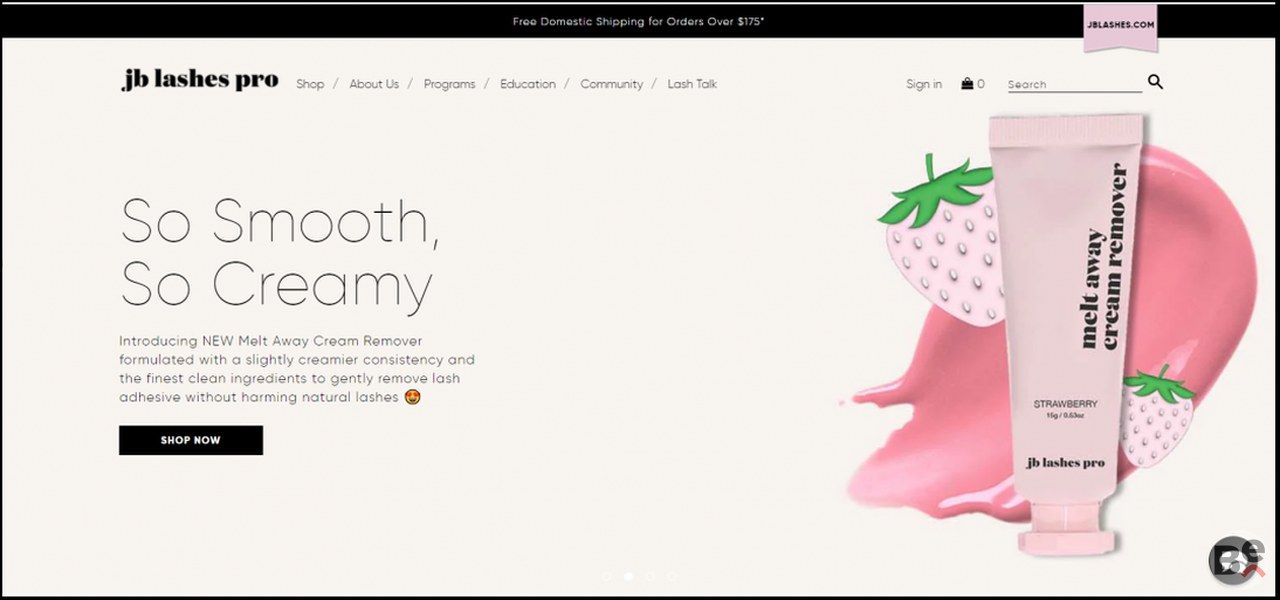The width and height of the screenshot is (1280, 600).
Task: Click the free domestic shipping announcement banner
Action: (x=638, y=21)
